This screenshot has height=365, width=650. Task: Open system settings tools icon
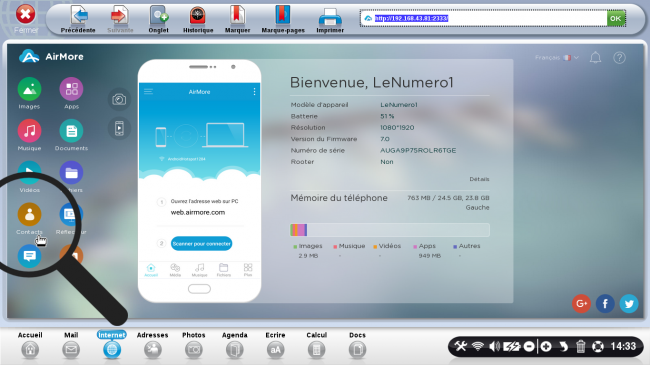coord(460,346)
